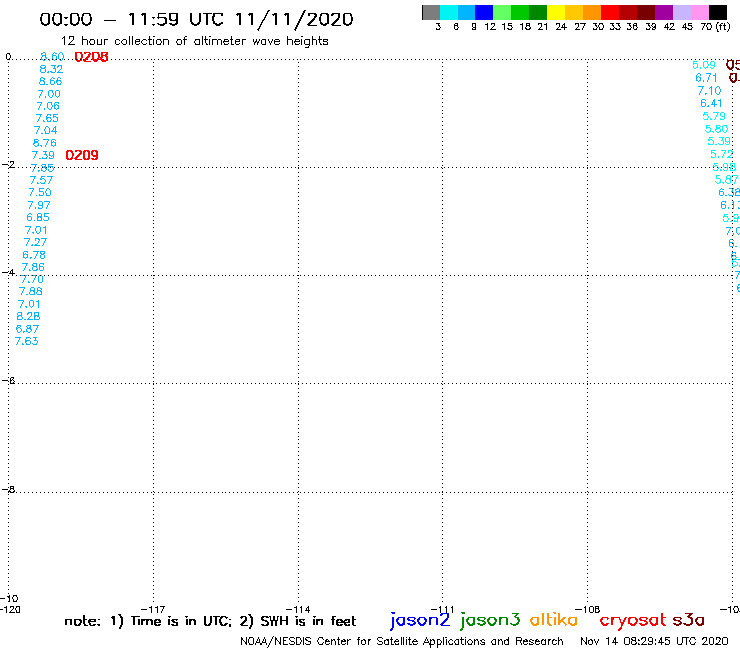Viewport: 740px width, 650px height.
Task: Click the right-track reading 7.10
Action: [x=709, y=91]
